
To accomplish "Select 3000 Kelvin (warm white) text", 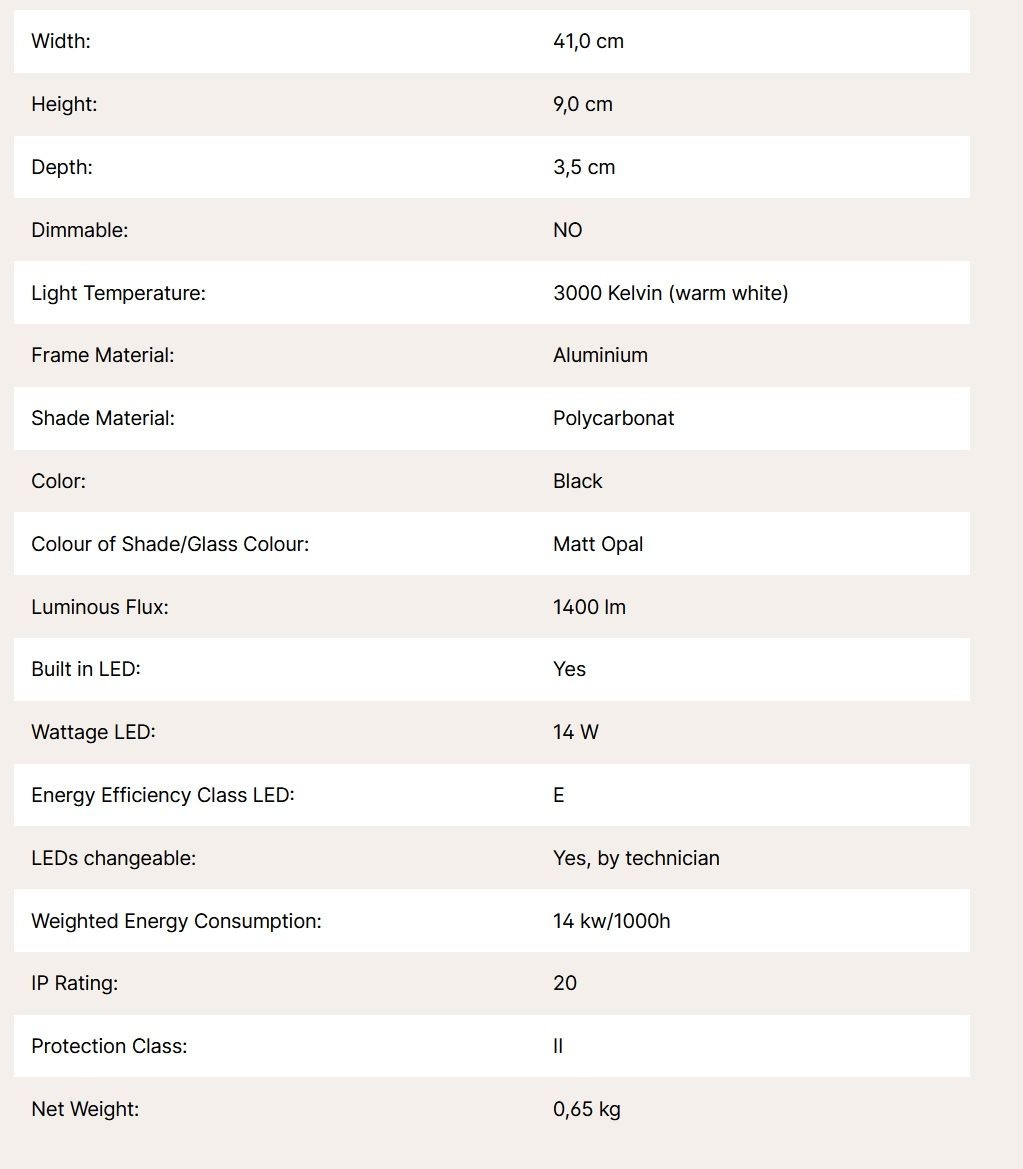I will [670, 293].
